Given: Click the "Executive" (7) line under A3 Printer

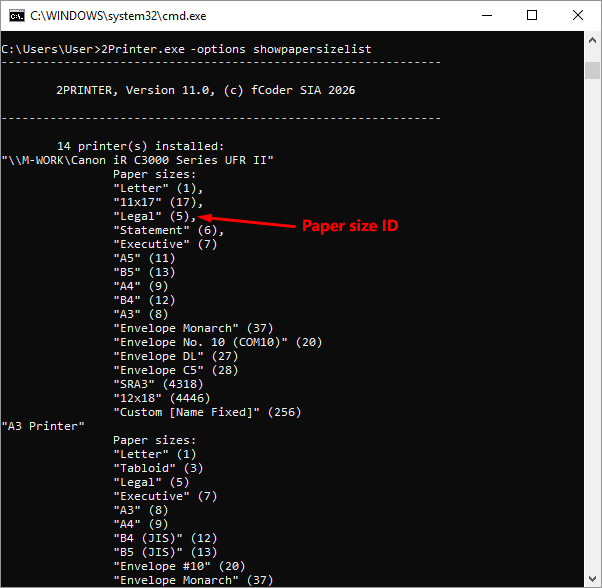Looking at the screenshot, I should tap(165, 496).
